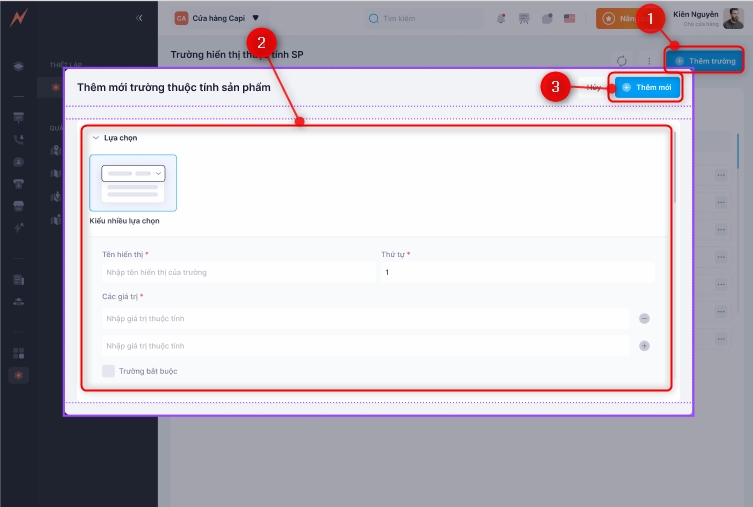Tick the Trường bắt buộc checkbox
Viewport: 753px width, 507px height.
click(x=108, y=371)
